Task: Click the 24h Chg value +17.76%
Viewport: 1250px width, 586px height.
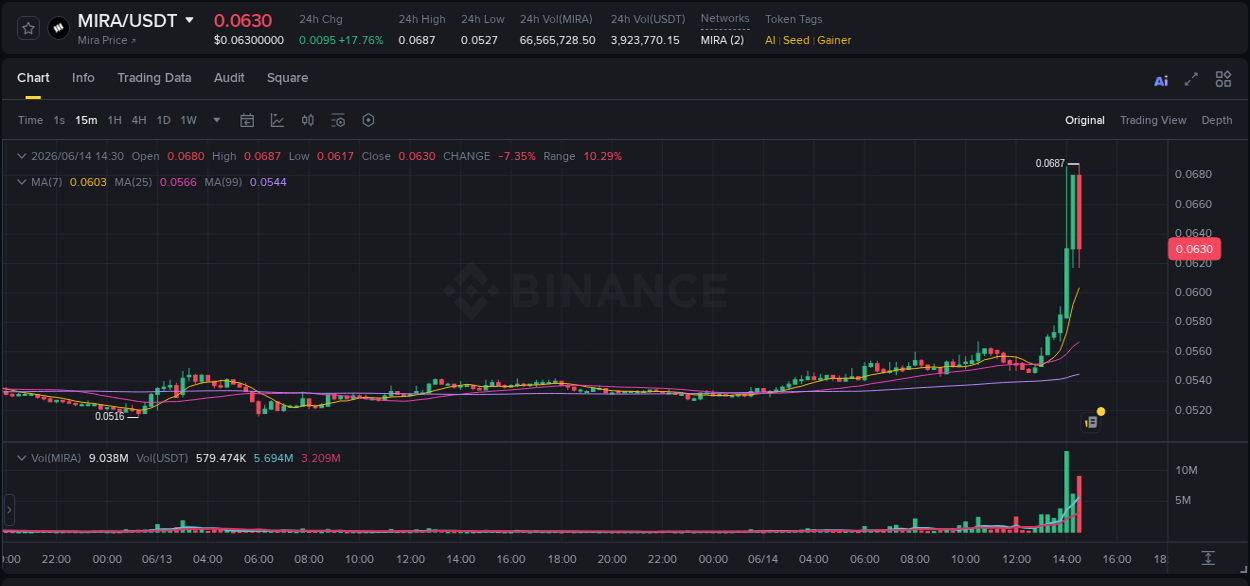Action: tap(361, 40)
